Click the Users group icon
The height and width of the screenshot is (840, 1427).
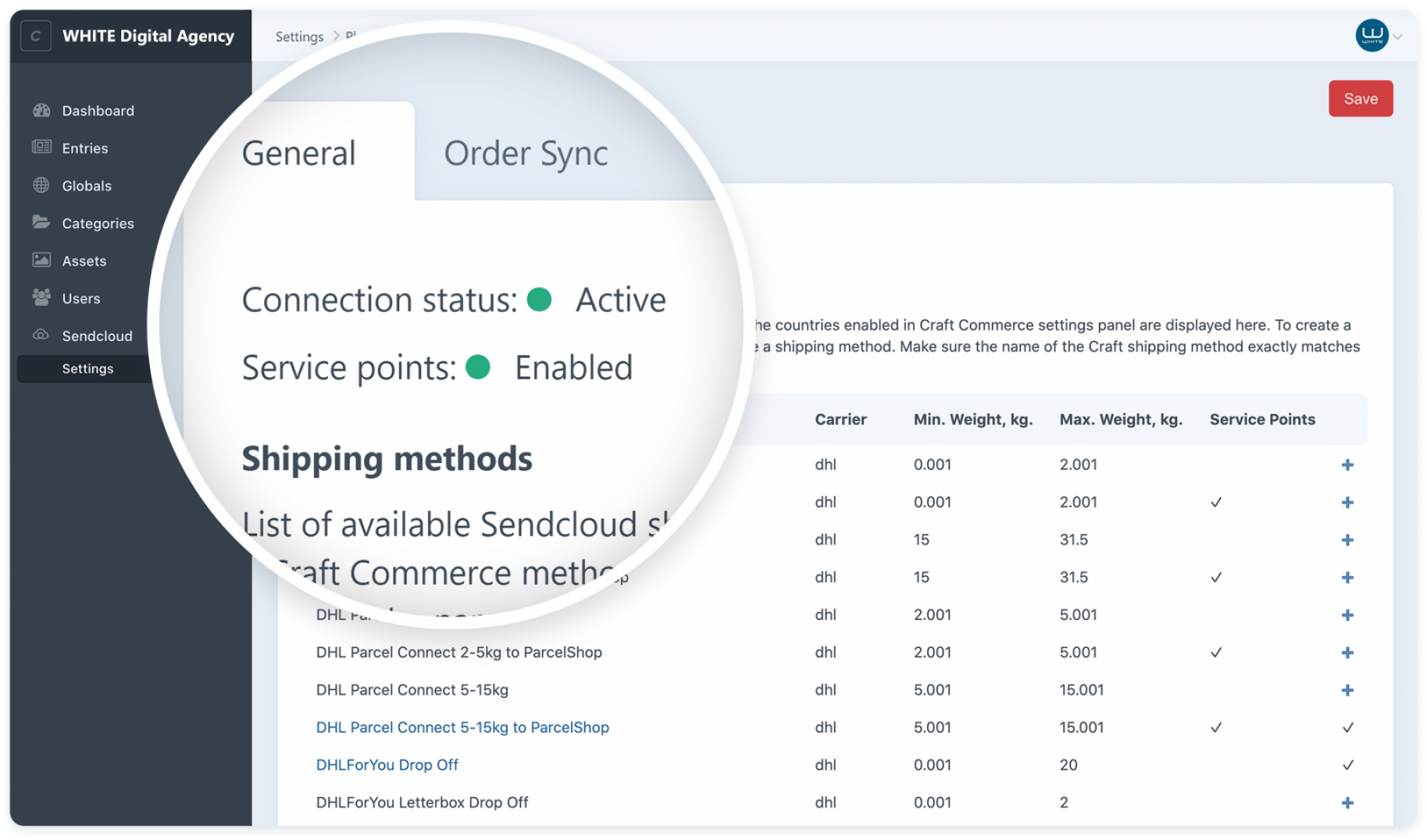(x=42, y=298)
